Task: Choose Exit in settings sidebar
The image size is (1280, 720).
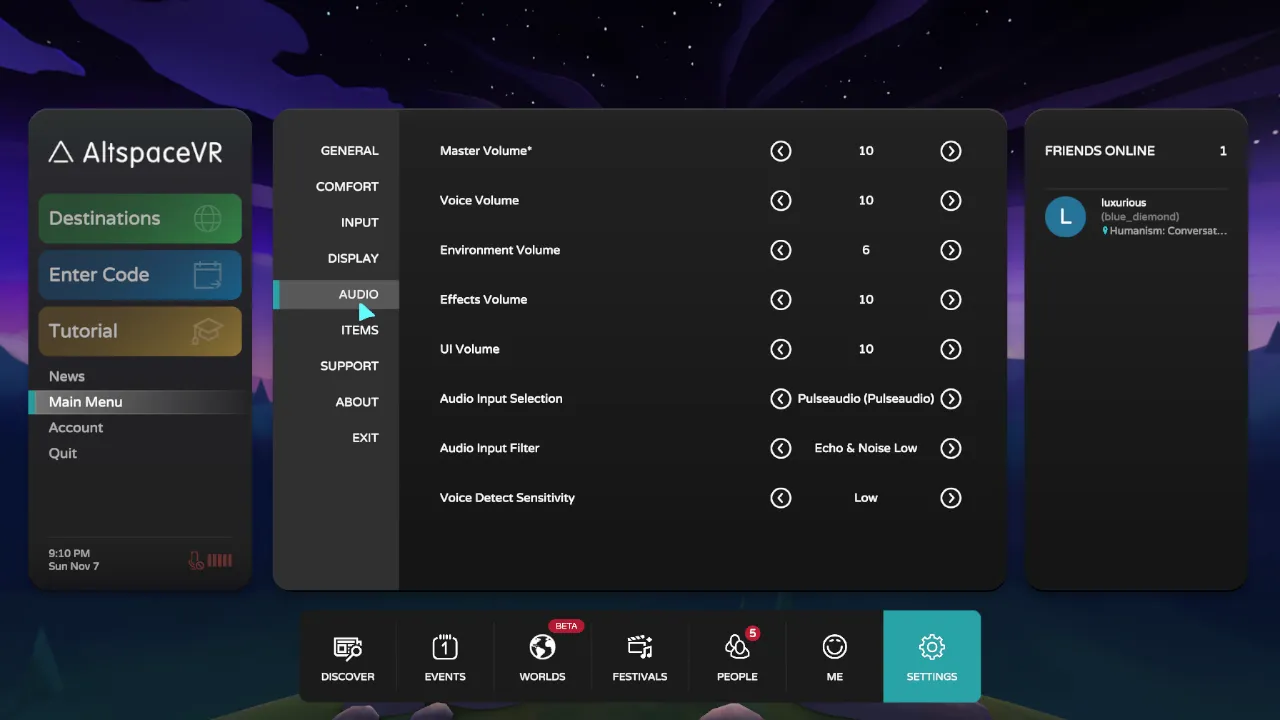Action: (365, 438)
